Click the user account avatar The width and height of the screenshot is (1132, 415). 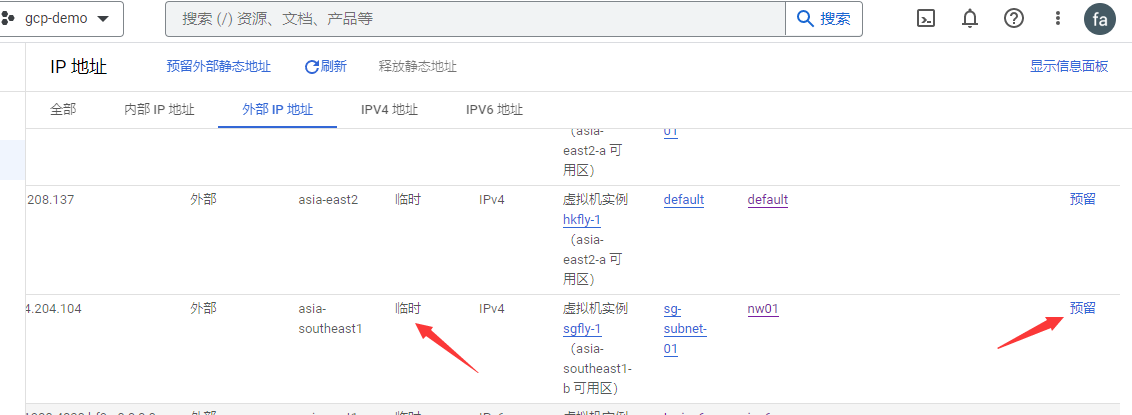(1100, 19)
